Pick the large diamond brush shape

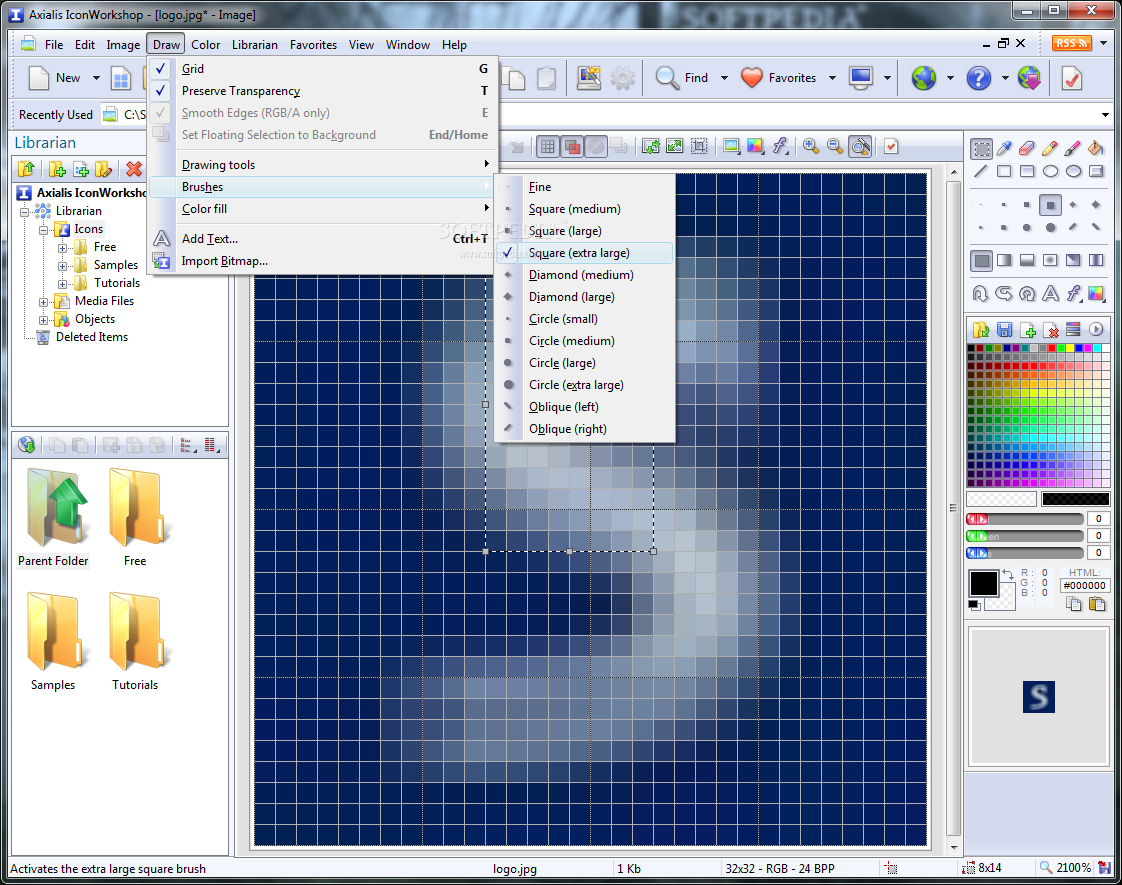coord(1096,205)
